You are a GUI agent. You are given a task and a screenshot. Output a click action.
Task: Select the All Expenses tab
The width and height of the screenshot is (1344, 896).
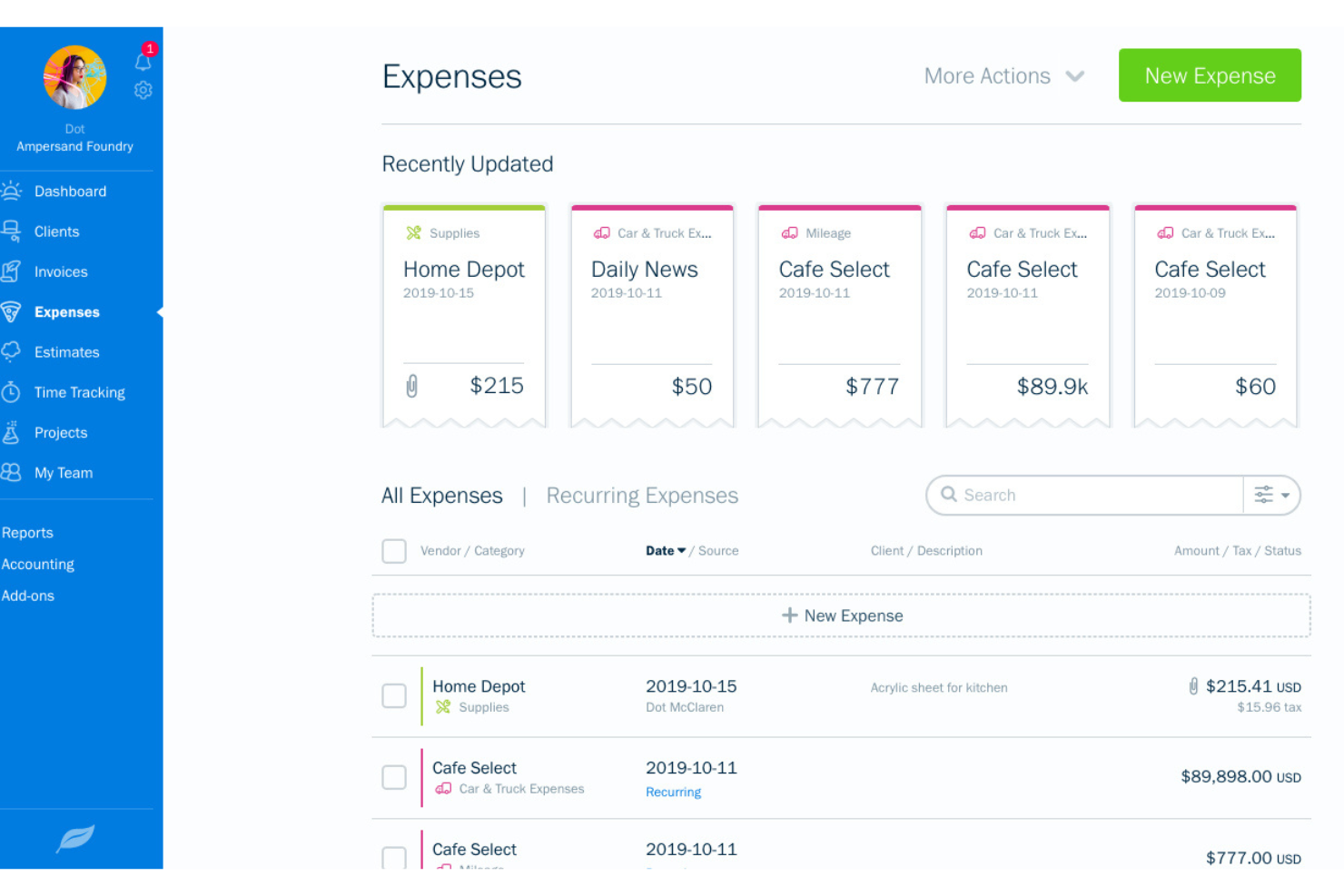442,496
